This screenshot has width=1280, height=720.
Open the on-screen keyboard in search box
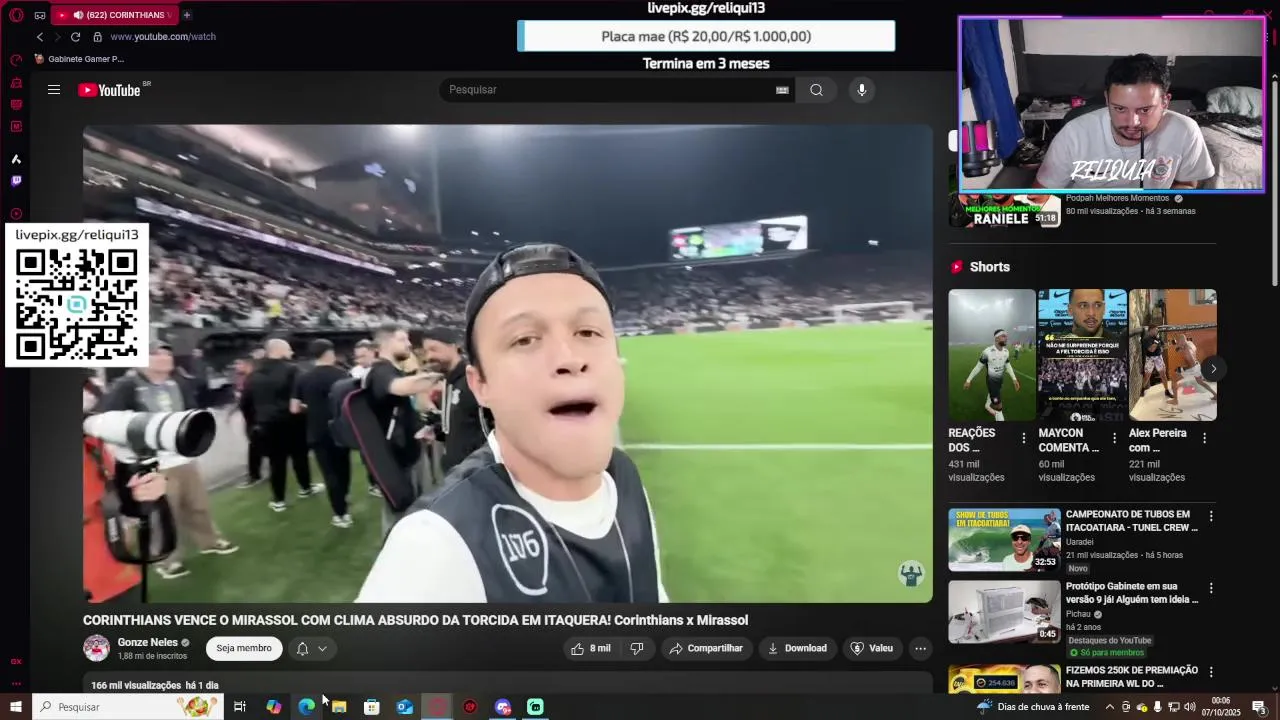[x=782, y=90]
